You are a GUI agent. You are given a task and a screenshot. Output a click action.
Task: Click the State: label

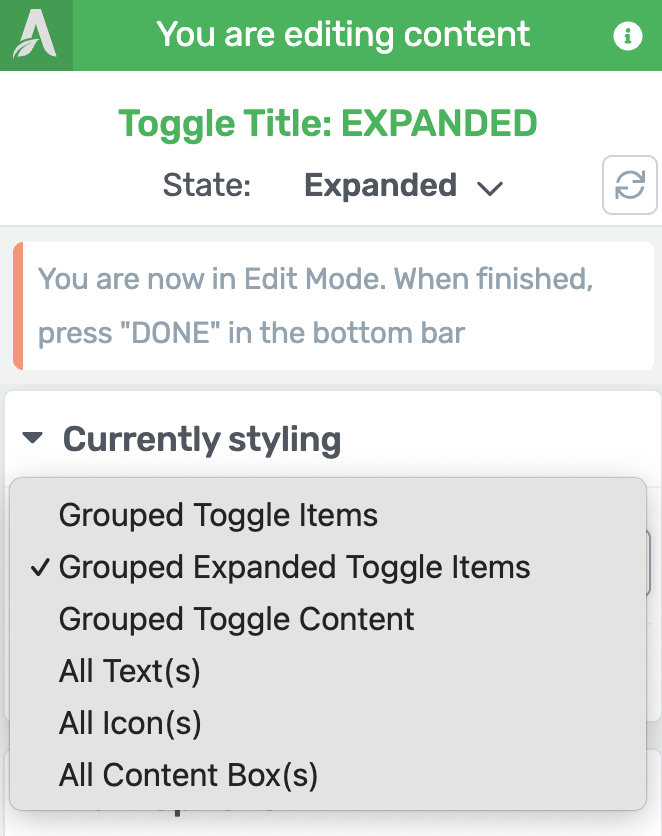207,185
